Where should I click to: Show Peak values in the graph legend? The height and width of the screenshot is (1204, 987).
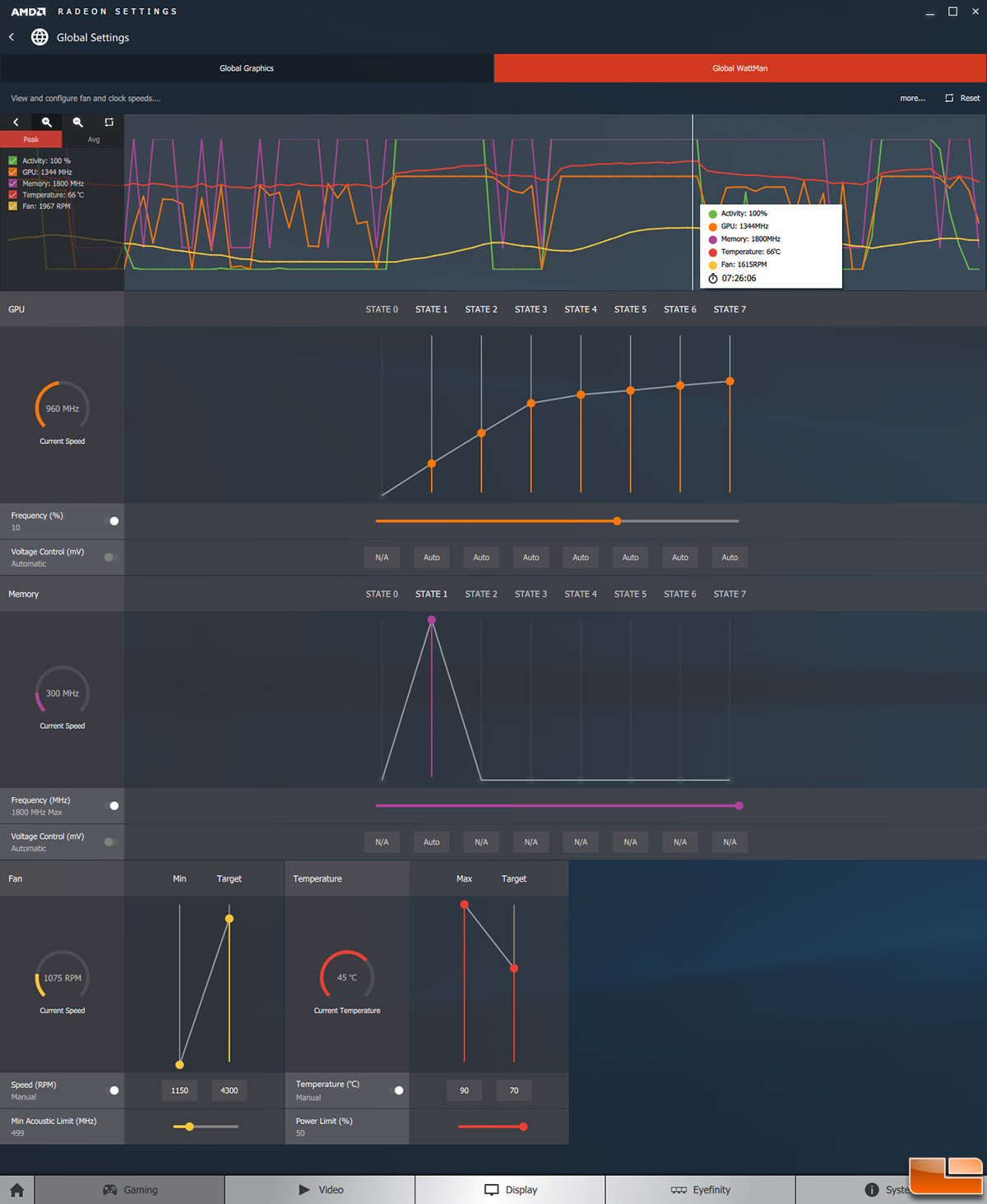31,140
